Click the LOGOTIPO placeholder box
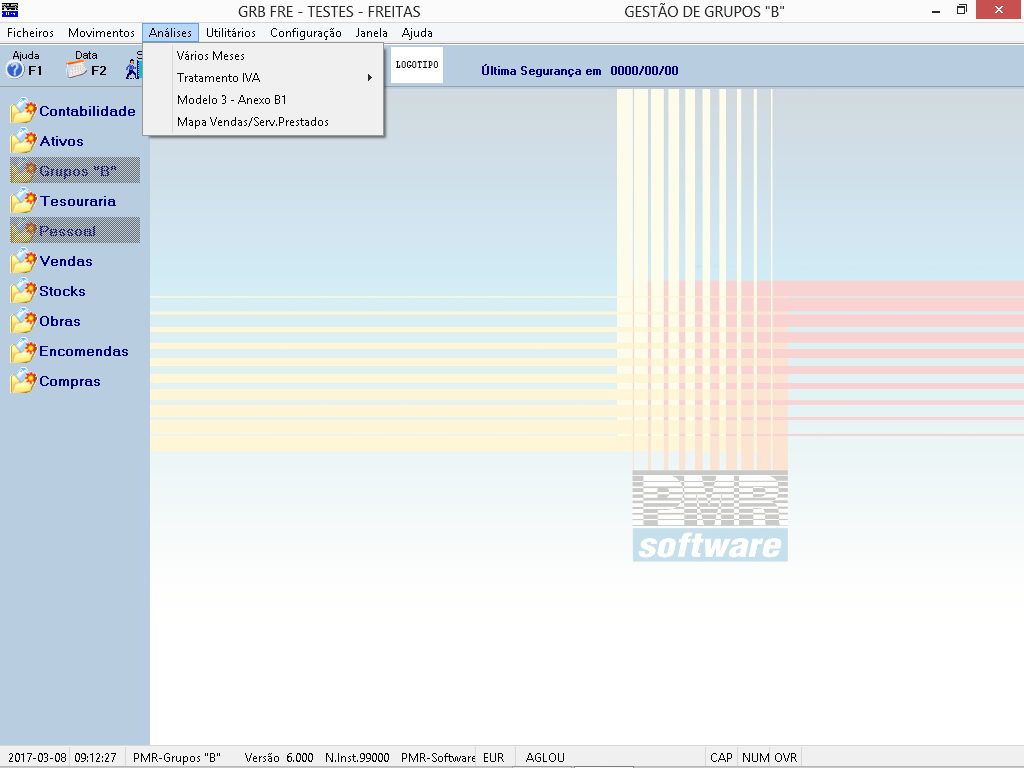1024x768 pixels. [x=417, y=65]
